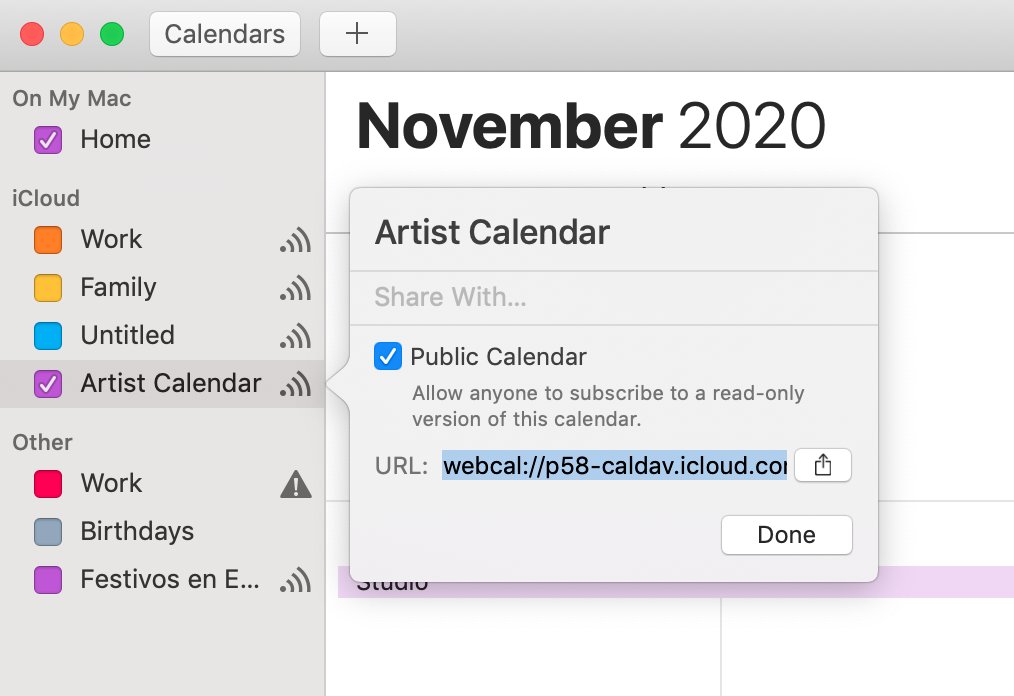Click the sharing icon next to Artist Calendar

296,384
